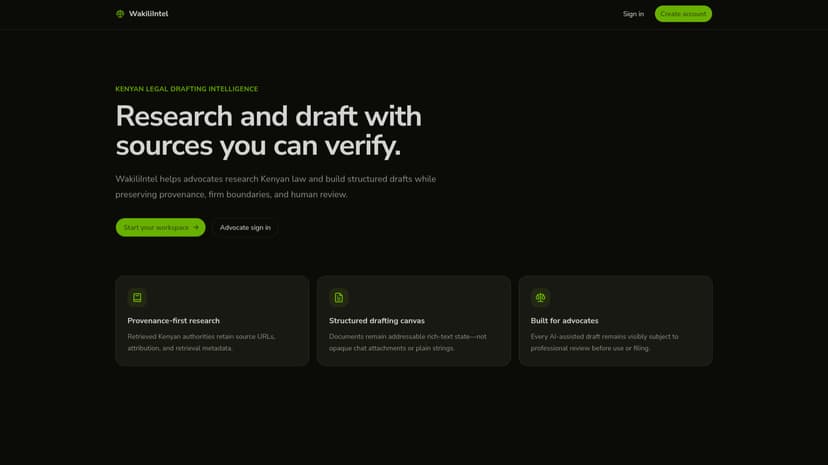Click the WakiliIntel logo icon
The image size is (828, 465).
[120, 14]
